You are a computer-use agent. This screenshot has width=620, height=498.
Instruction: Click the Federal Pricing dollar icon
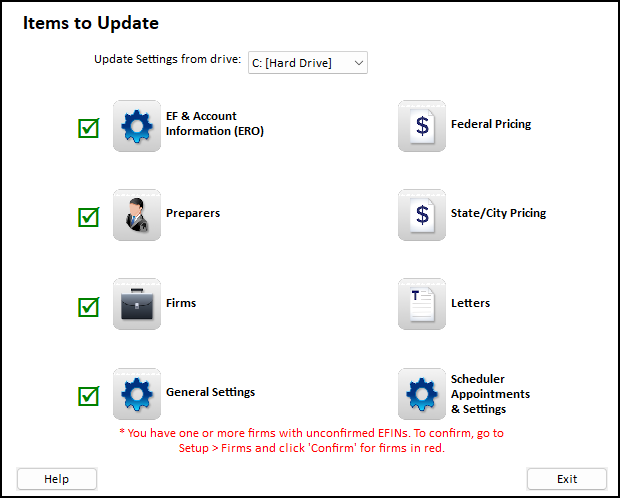422,126
